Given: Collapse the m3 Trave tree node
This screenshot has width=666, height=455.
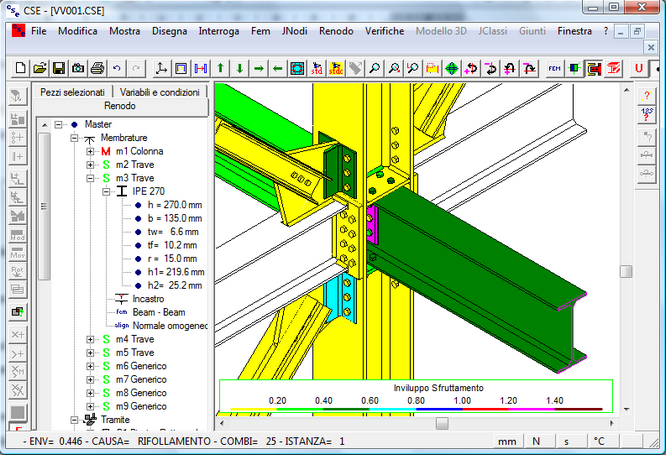Looking at the screenshot, I should tap(91, 178).
